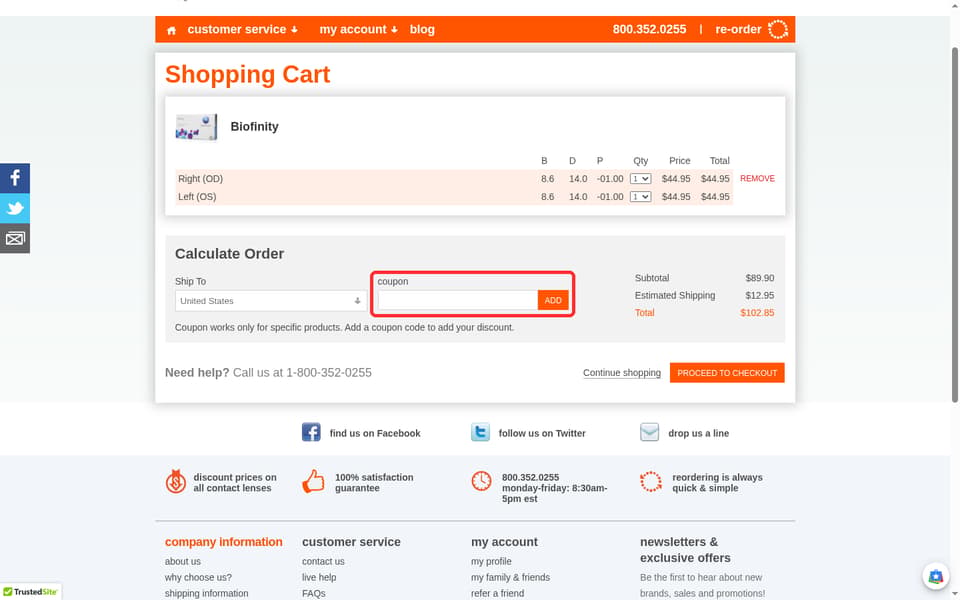Click the follow us on Twitter icon
960x600 pixels.
[x=480, y=432]
